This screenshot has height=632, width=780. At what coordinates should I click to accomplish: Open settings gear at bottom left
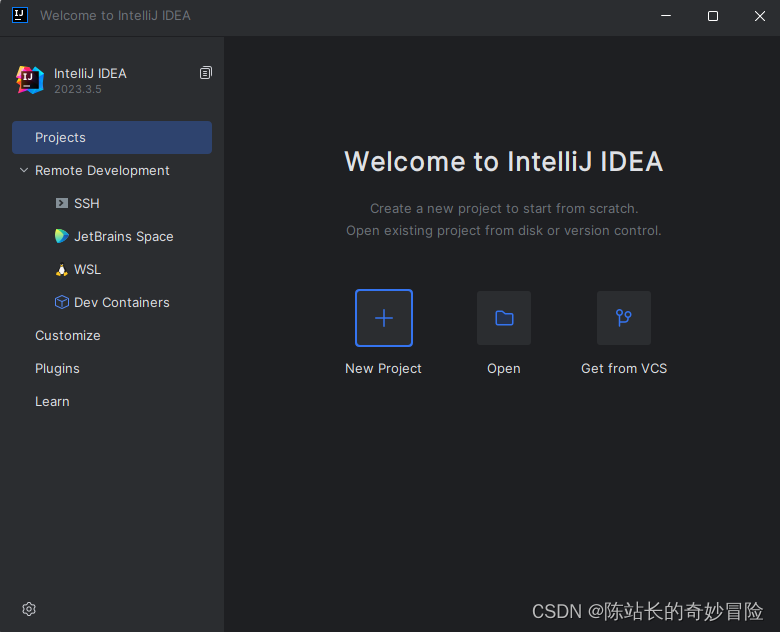click(29, 609)
